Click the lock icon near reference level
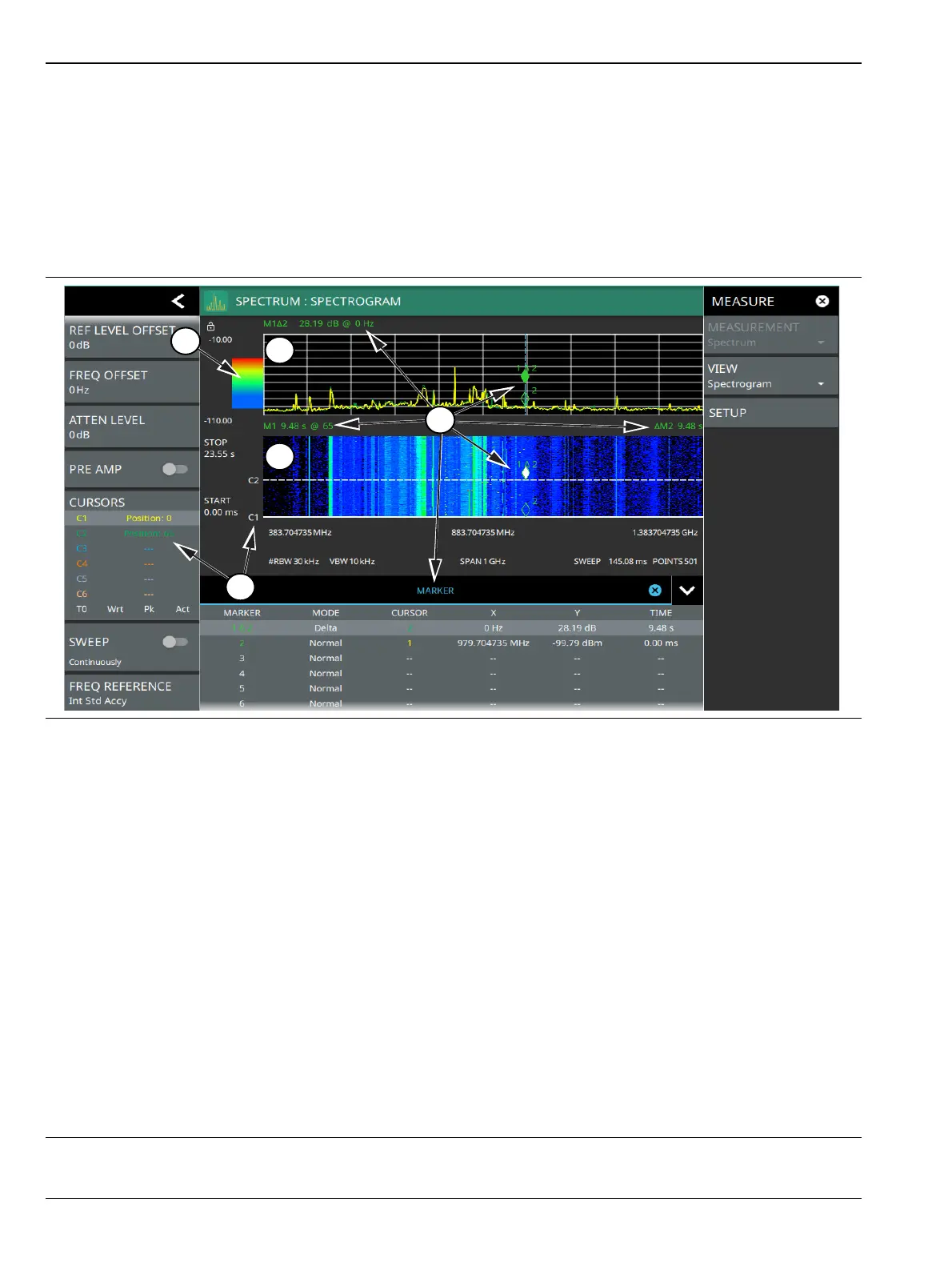The image size is (952, 1266). 210,327
